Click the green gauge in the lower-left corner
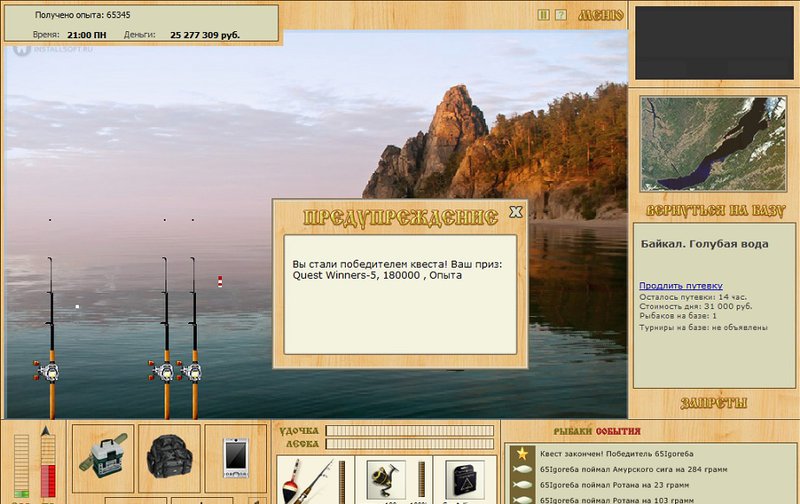 pos(21,466)
